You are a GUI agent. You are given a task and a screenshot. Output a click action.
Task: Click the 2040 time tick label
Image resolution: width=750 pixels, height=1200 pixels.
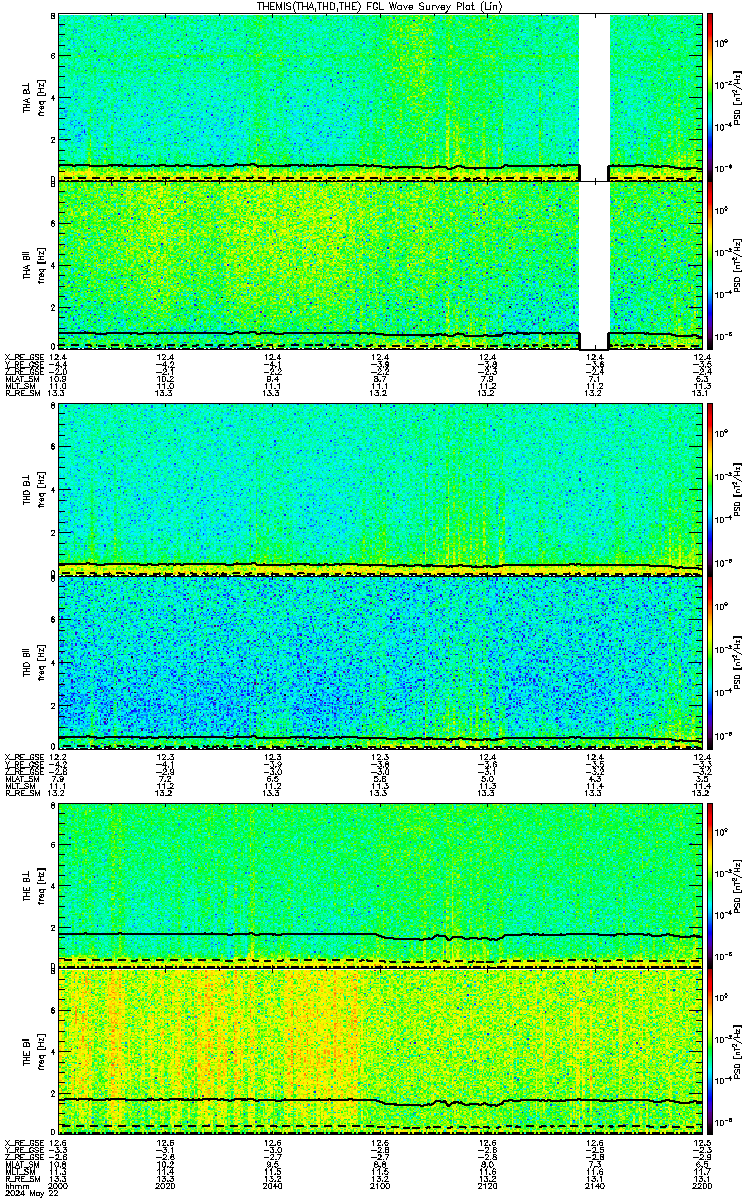click(272, 1186)
